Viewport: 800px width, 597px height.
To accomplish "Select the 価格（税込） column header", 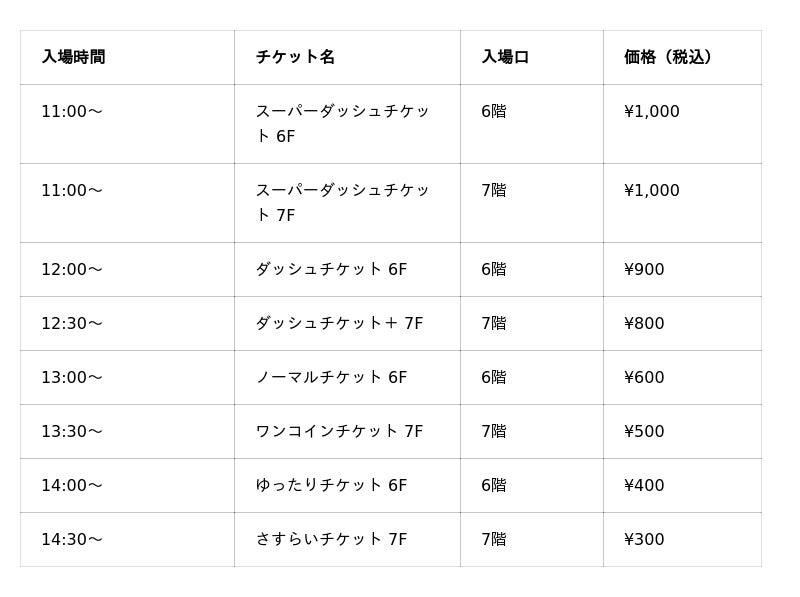I will tap(668, 57).
